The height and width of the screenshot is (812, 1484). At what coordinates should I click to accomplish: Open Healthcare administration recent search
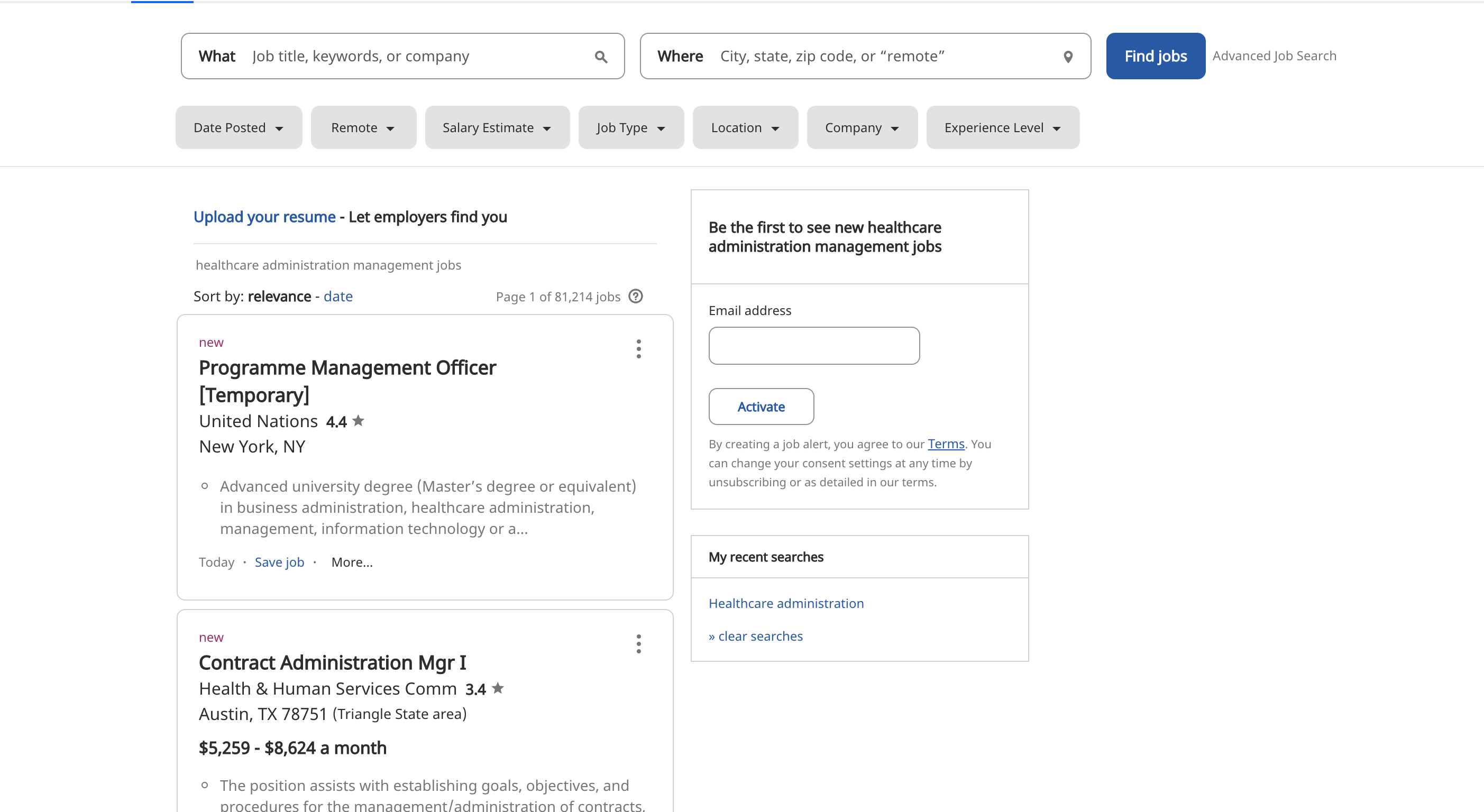tap(786, 603)
